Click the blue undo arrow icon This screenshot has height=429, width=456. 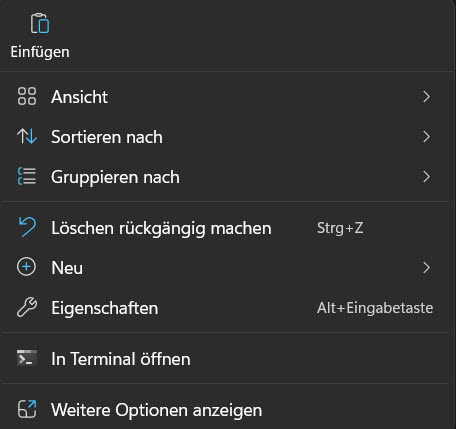click(27, 227)
